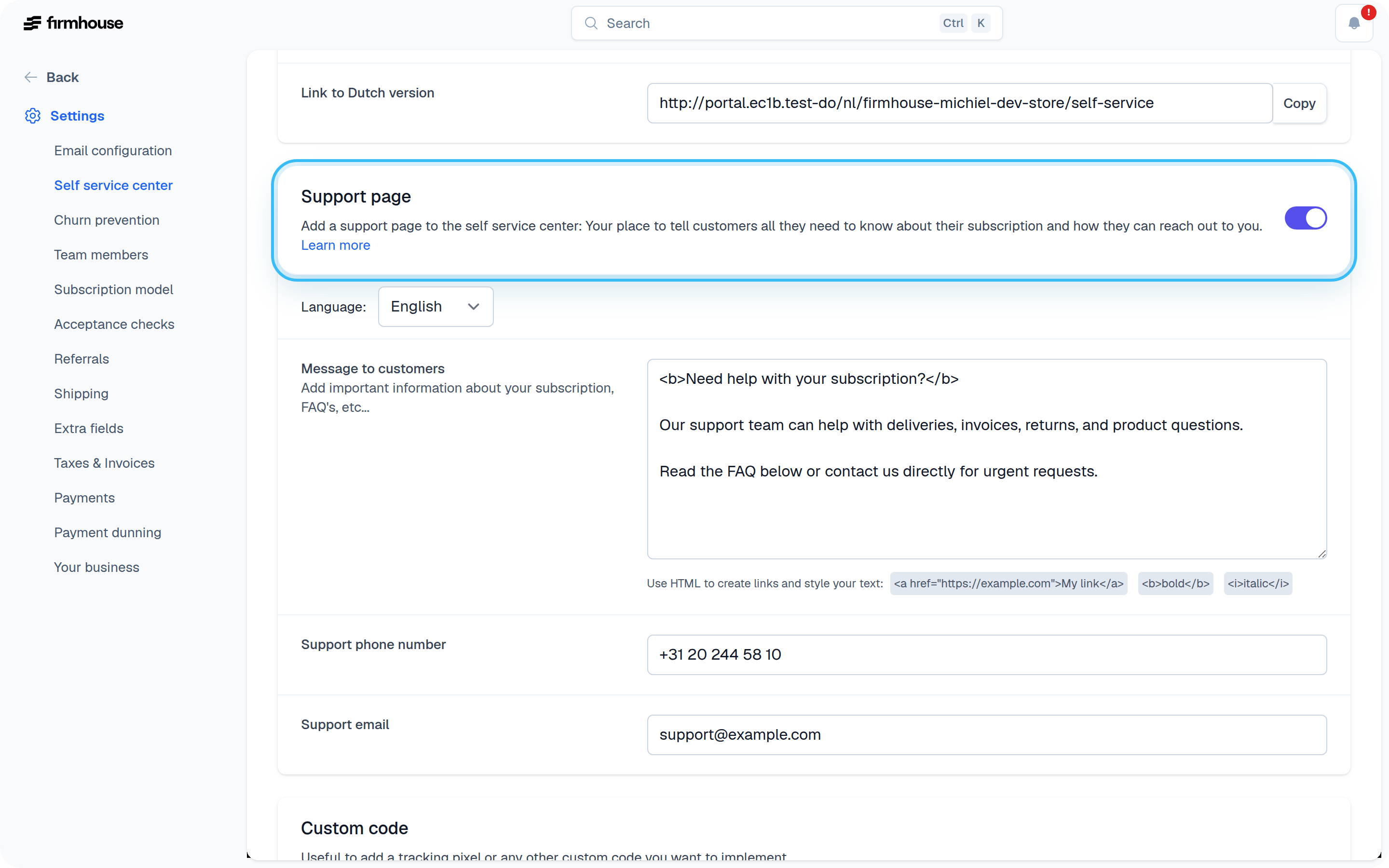Open notifications bell icon
Image resolution: width=1389 pixels, height=868 pixels.
1354,23
